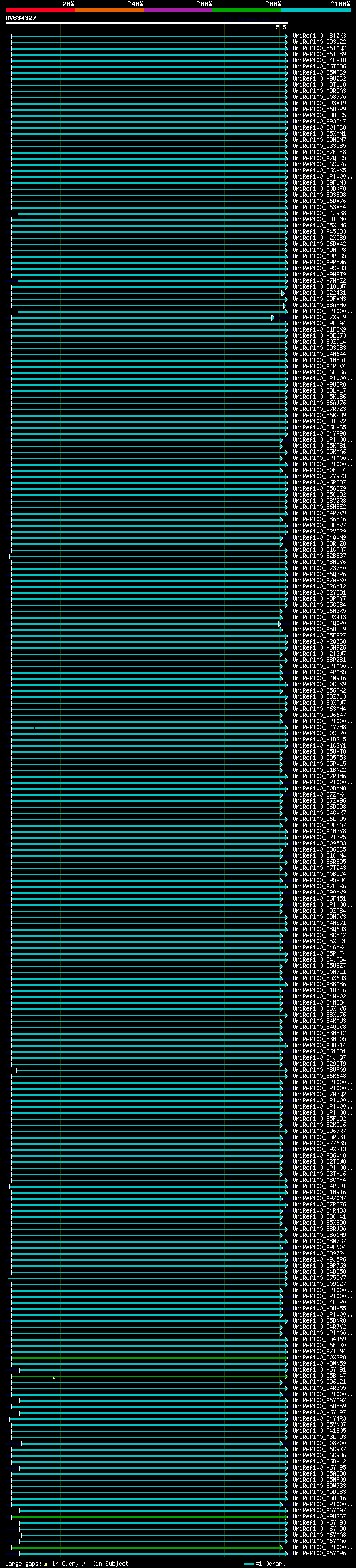Screen dimensions: 356x1568
Task: Click the green ~80% identity legend segment
Action: pos(247,10)
